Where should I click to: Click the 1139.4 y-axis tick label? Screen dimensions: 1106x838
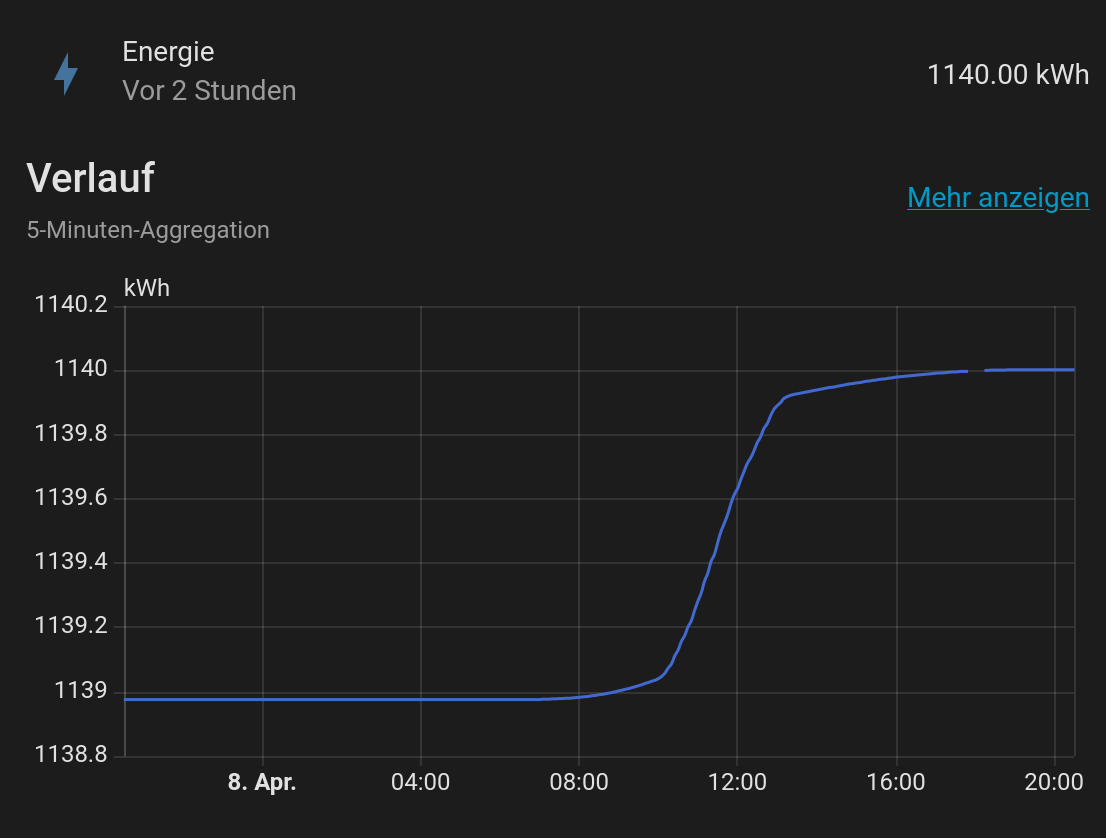[x=71, y=563]
